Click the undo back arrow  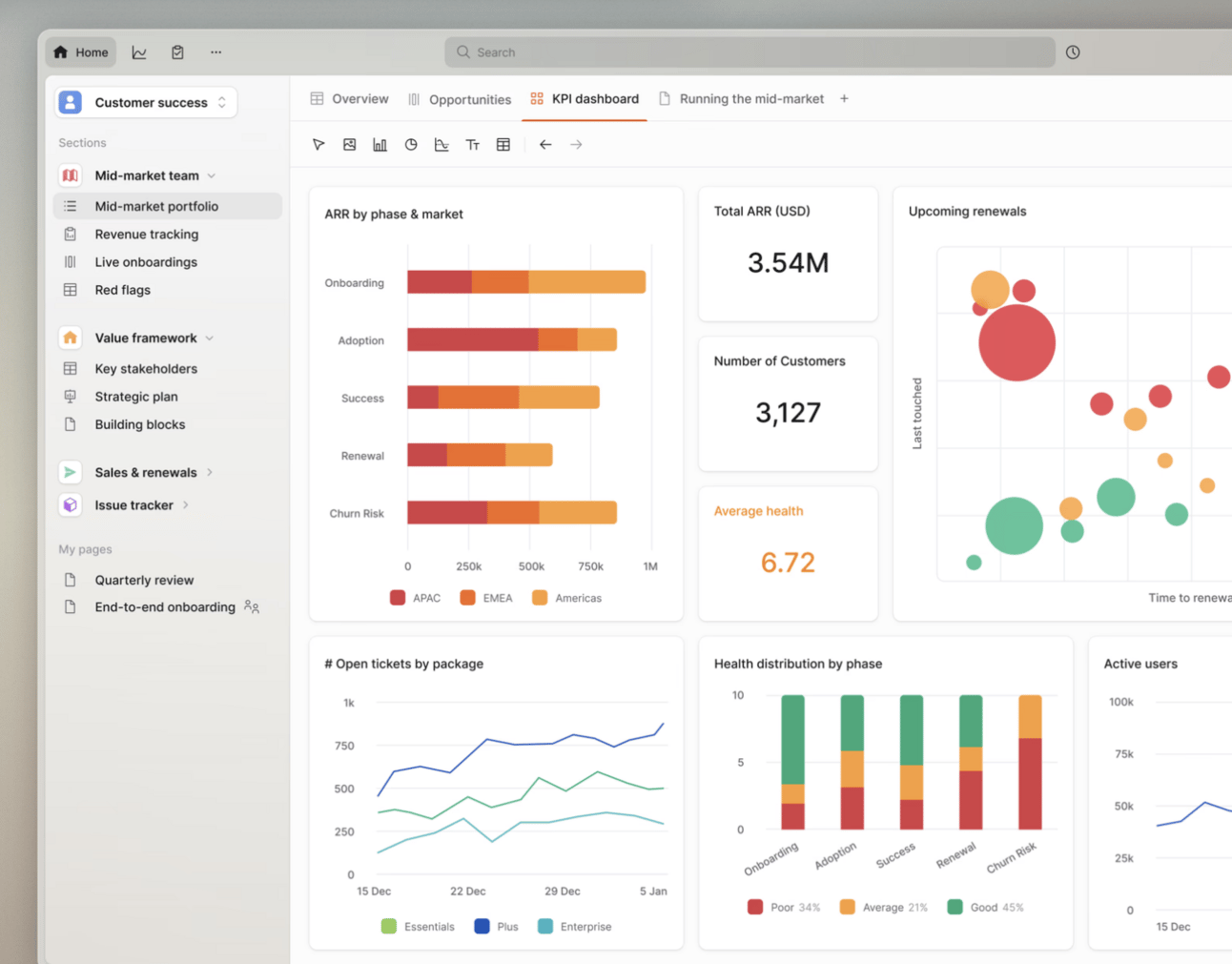(x=545, y=145)
